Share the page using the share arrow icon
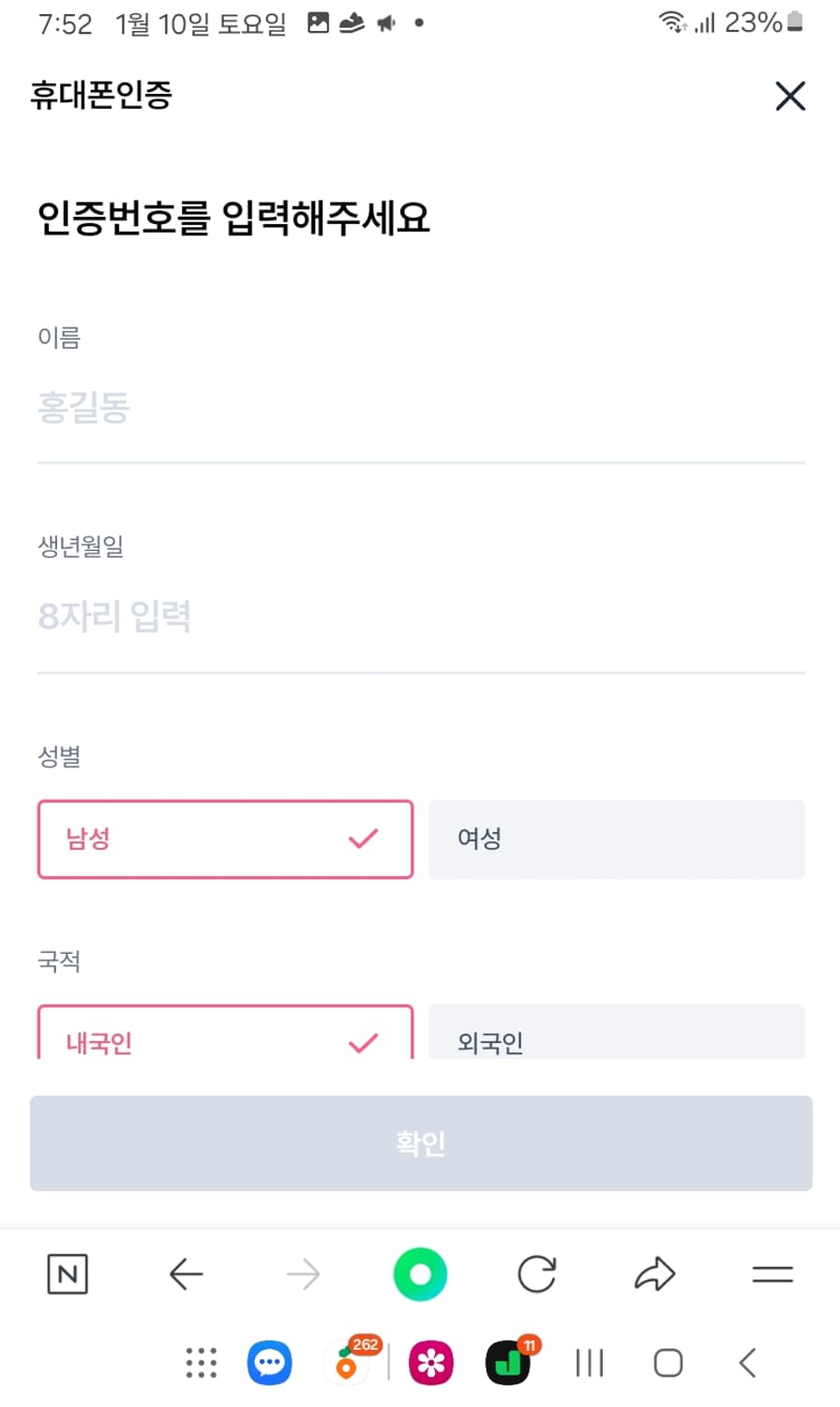This screenshot has height=1407, width=840. pyautogui.click(x=654, y=1274)
